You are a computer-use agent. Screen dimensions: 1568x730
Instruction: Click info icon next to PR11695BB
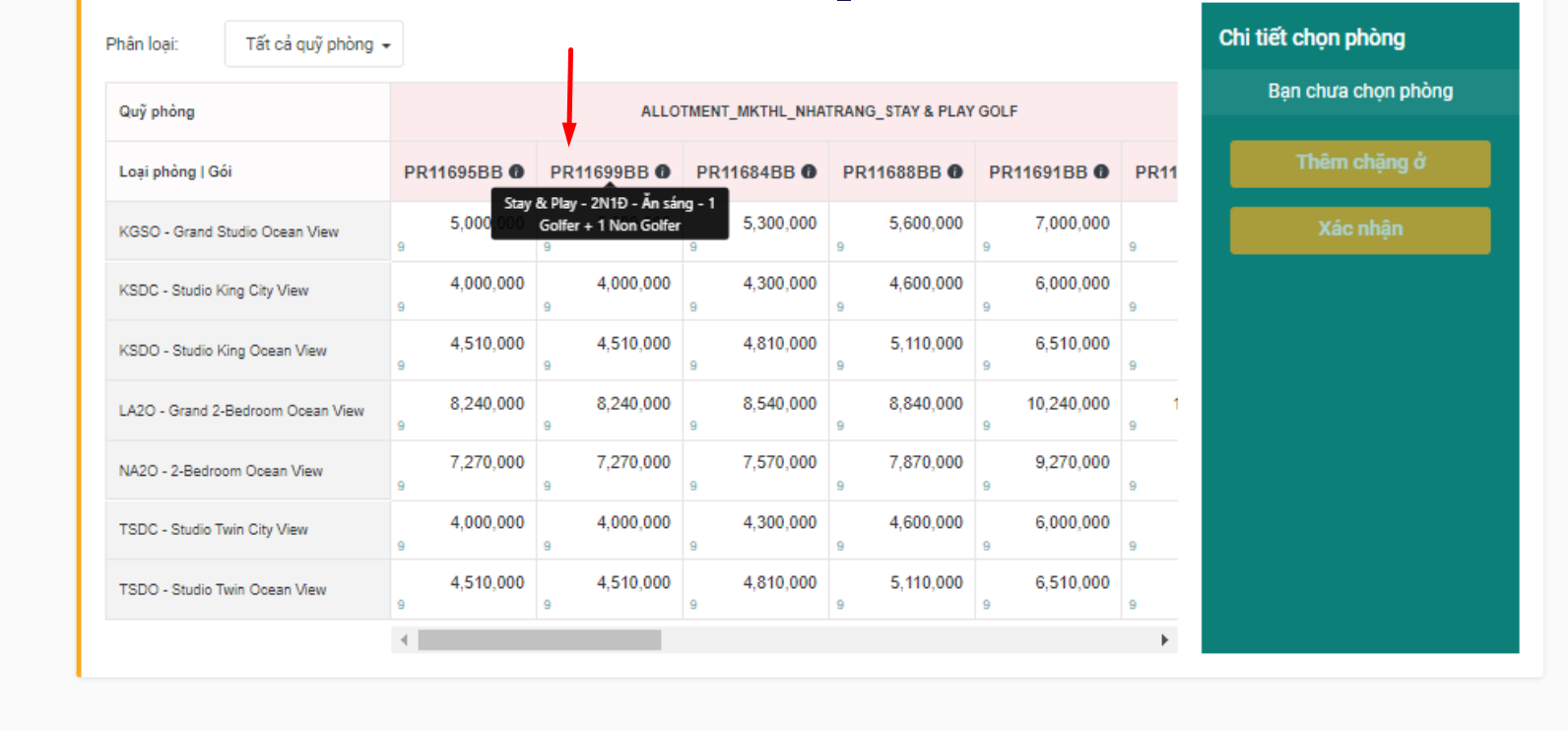(516, 171)
